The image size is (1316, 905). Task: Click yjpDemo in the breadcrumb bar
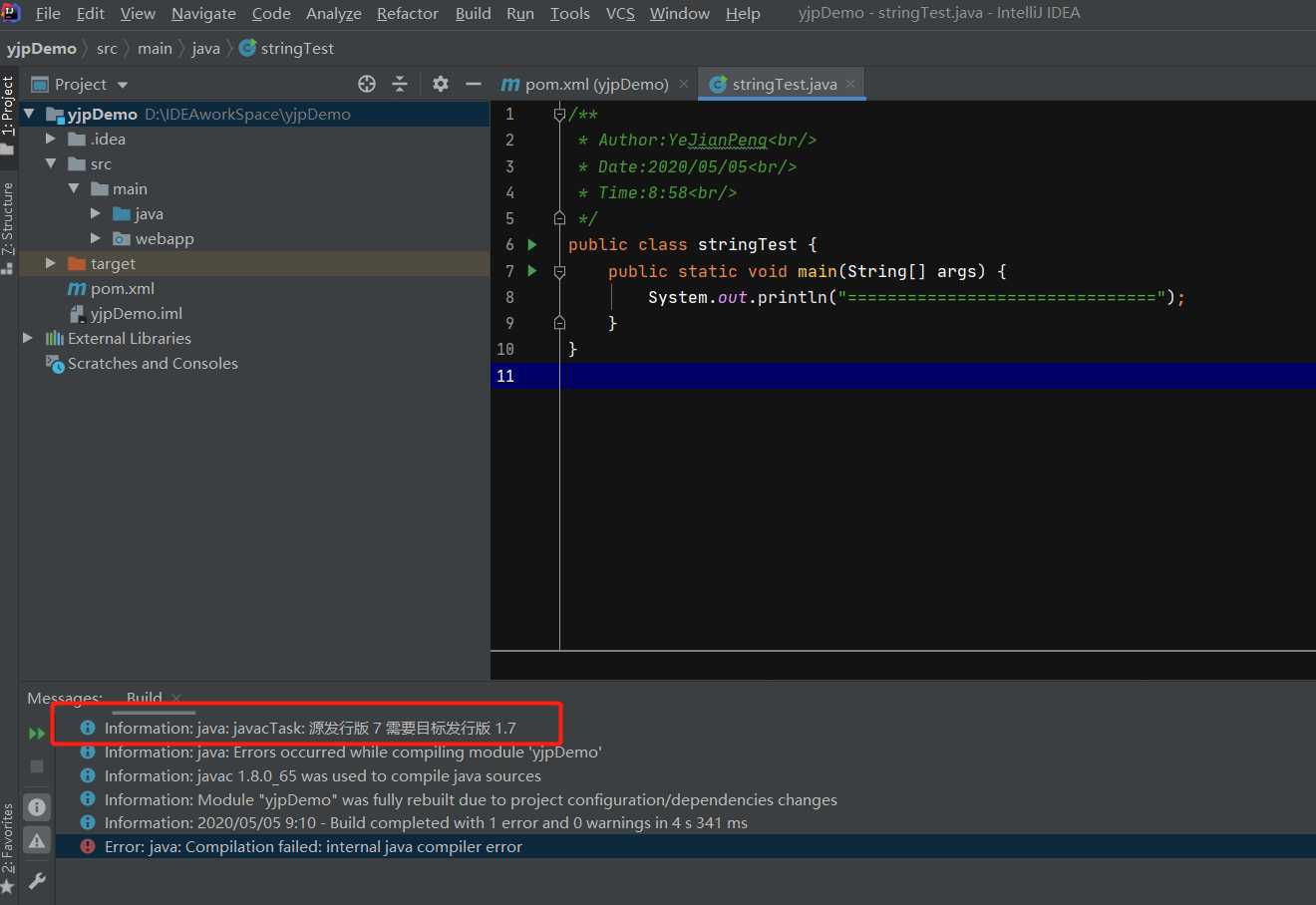42,48
